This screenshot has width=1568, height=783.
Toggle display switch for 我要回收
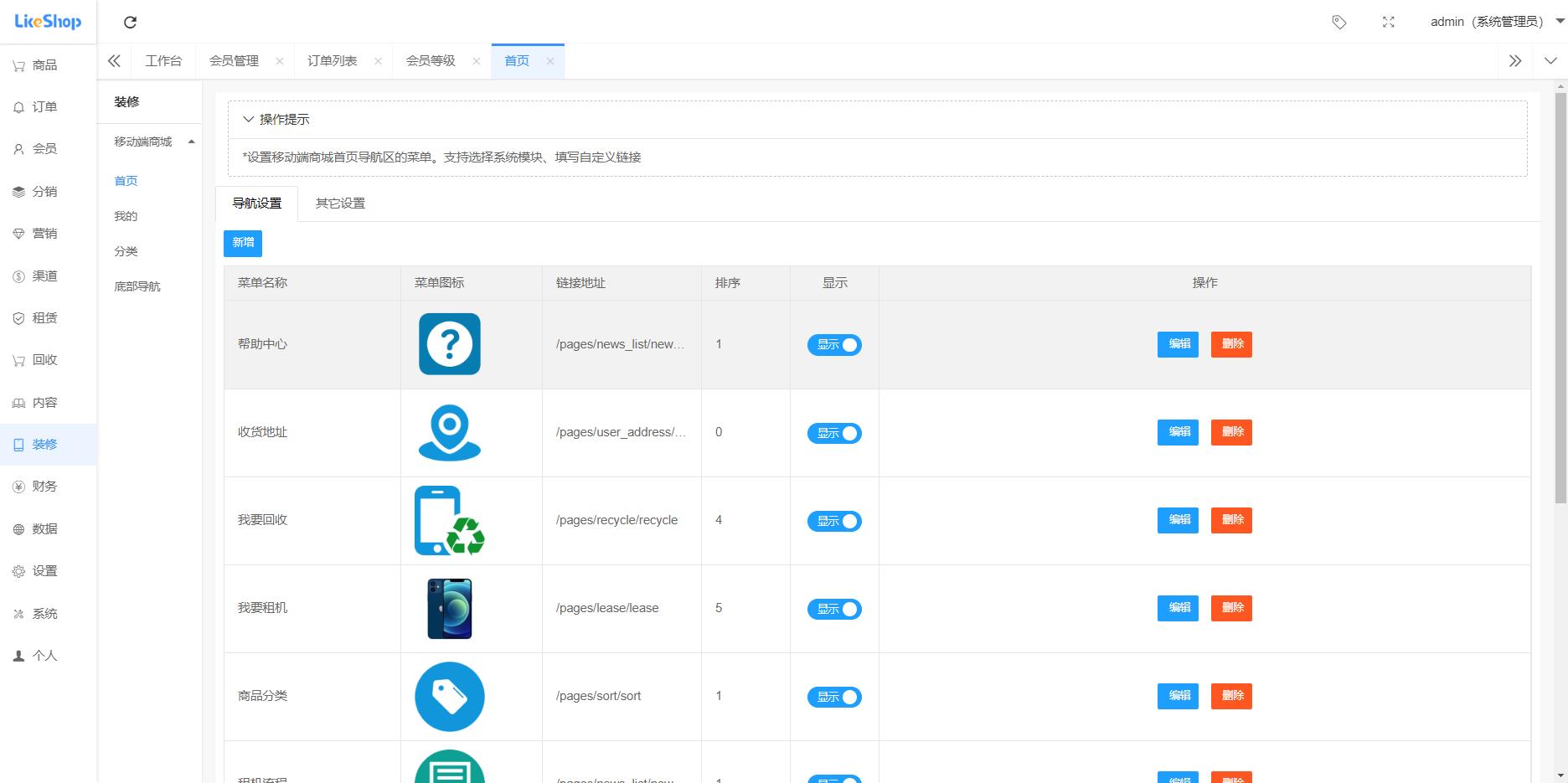834,521
